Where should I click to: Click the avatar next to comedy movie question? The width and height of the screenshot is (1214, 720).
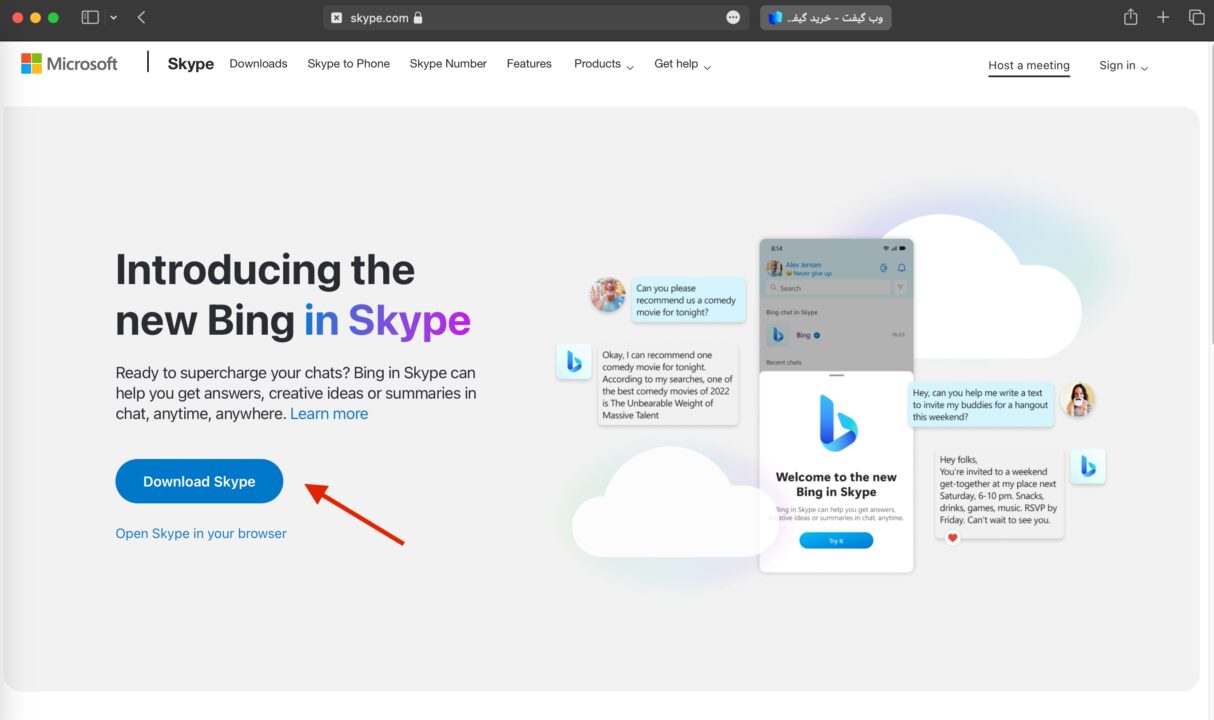(608, 295)
